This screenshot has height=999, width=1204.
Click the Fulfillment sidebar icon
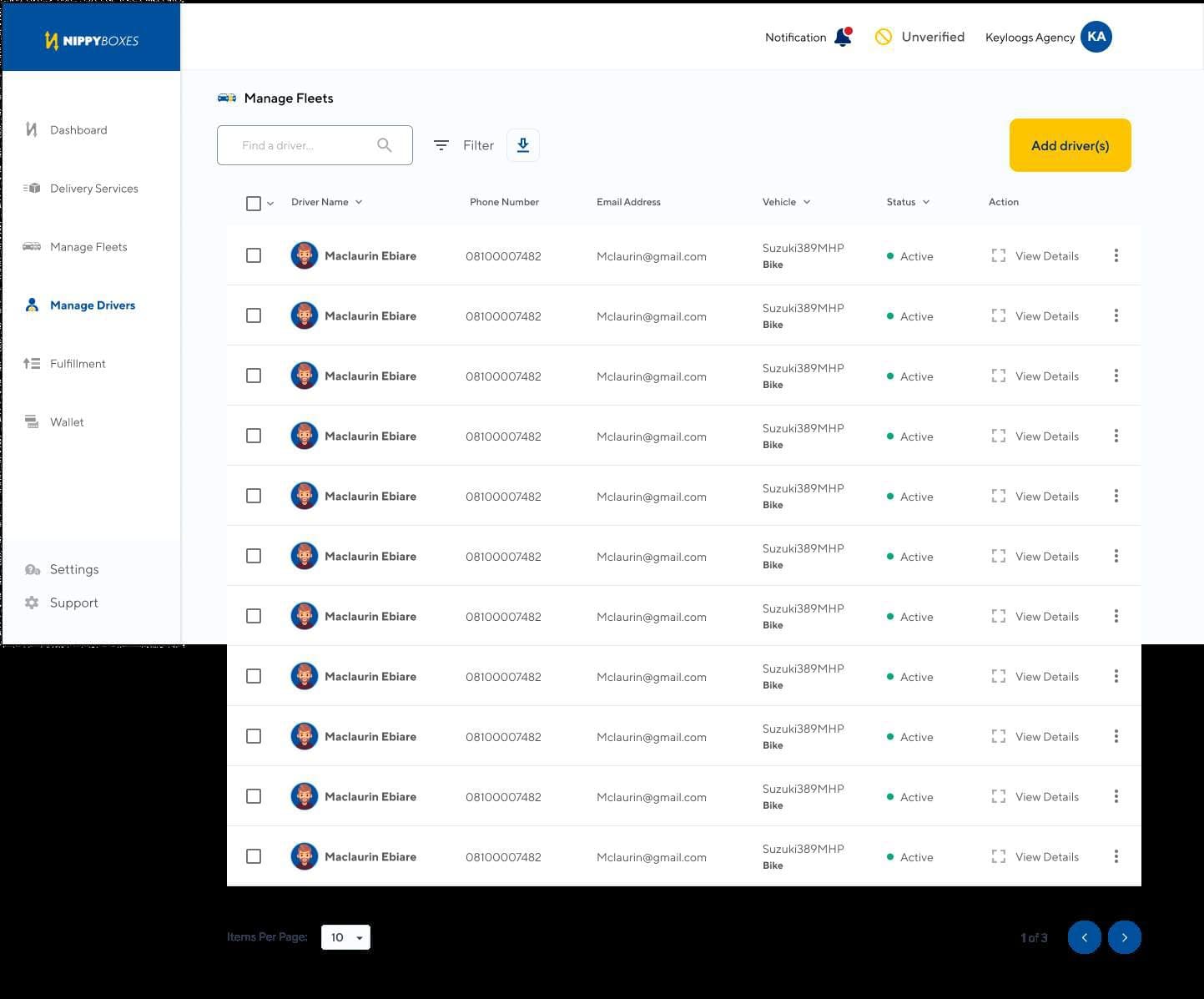[x=32, y=363]
